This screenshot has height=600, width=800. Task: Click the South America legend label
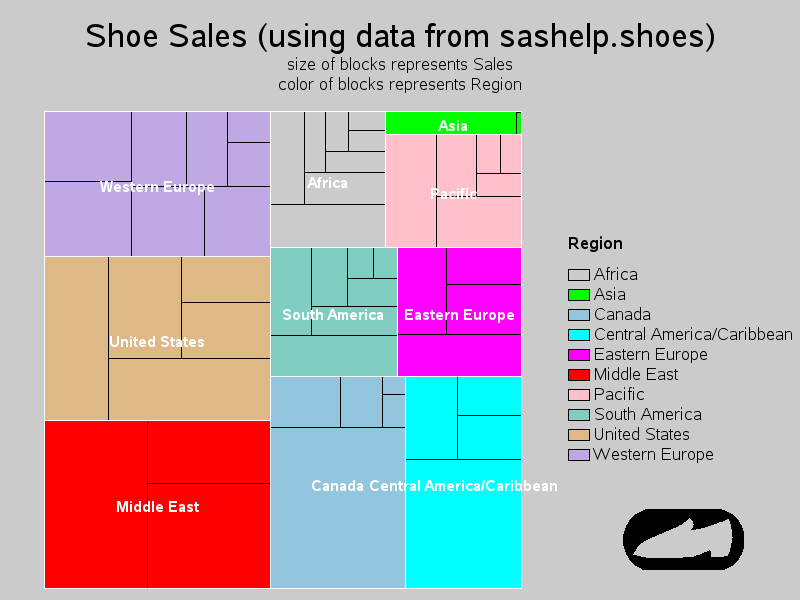pos(648,414)
